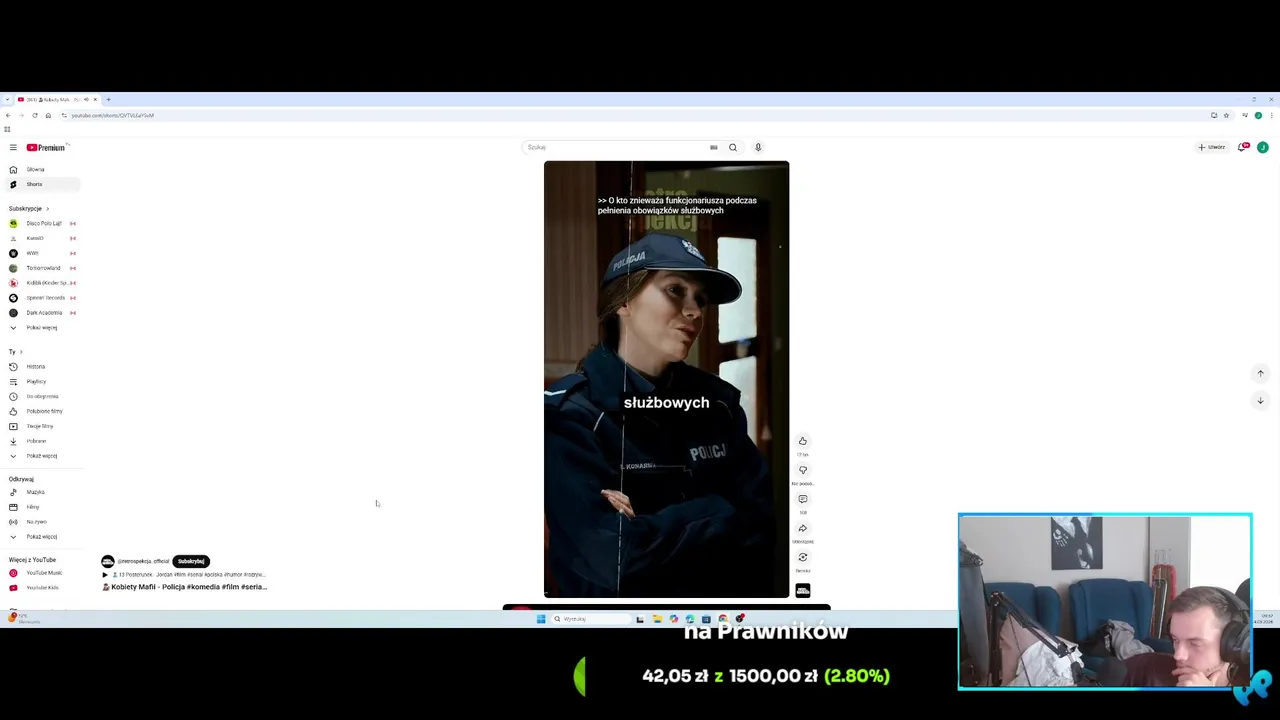
Task: Start voice search with microphone
Action: coord(758,147)
